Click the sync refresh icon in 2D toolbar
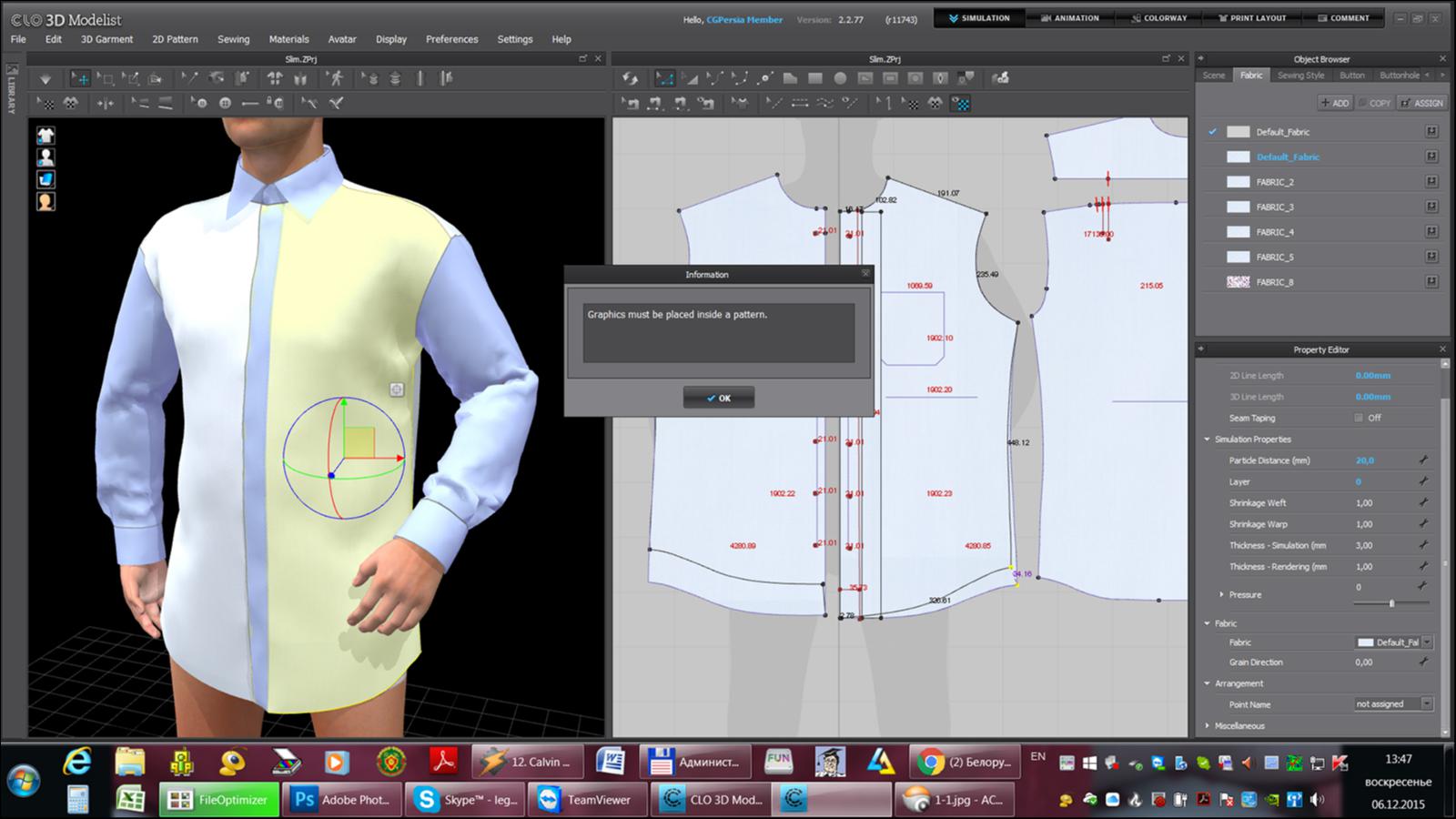 (x=630, y=79)
